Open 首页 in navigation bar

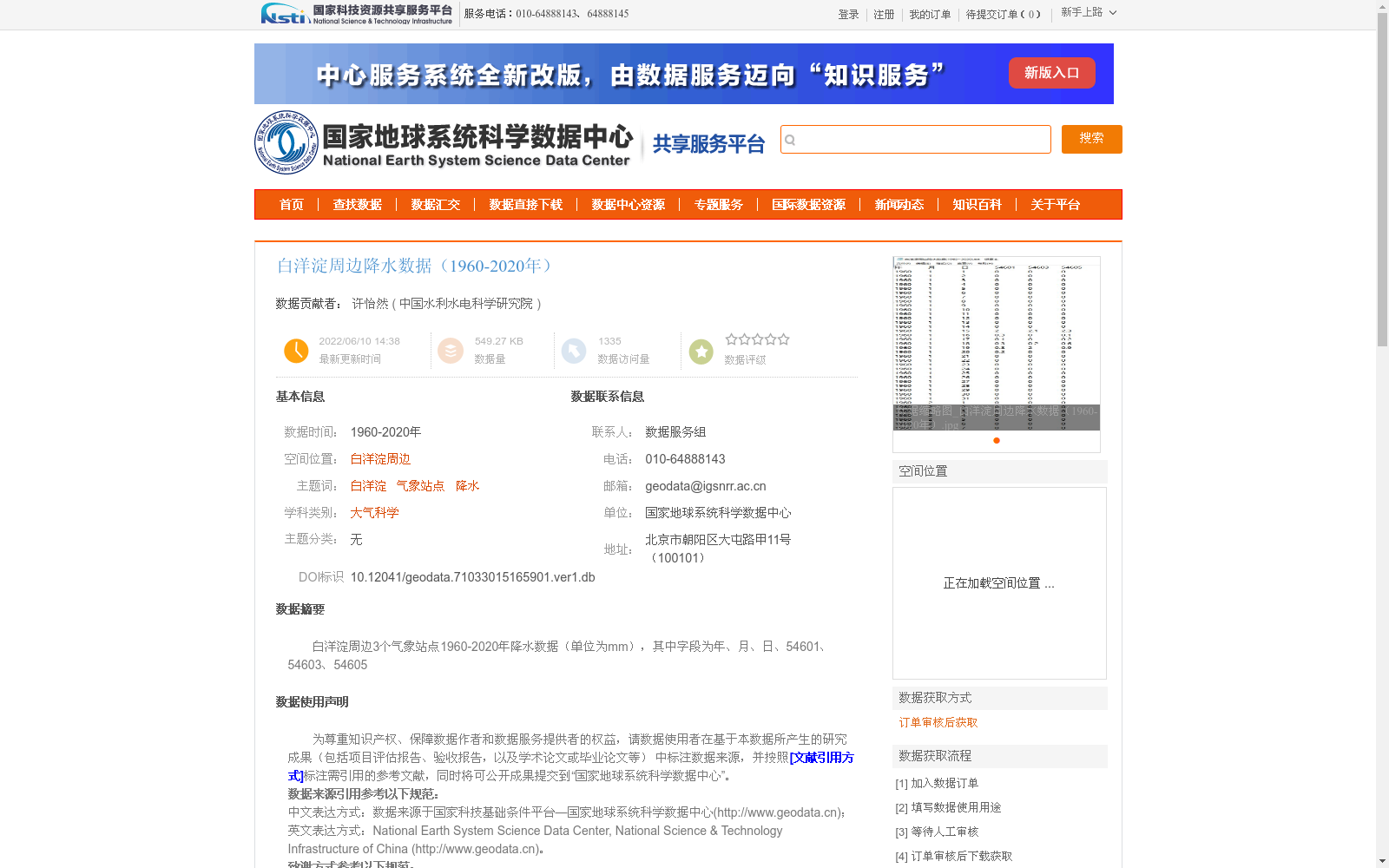pos(292,205)
